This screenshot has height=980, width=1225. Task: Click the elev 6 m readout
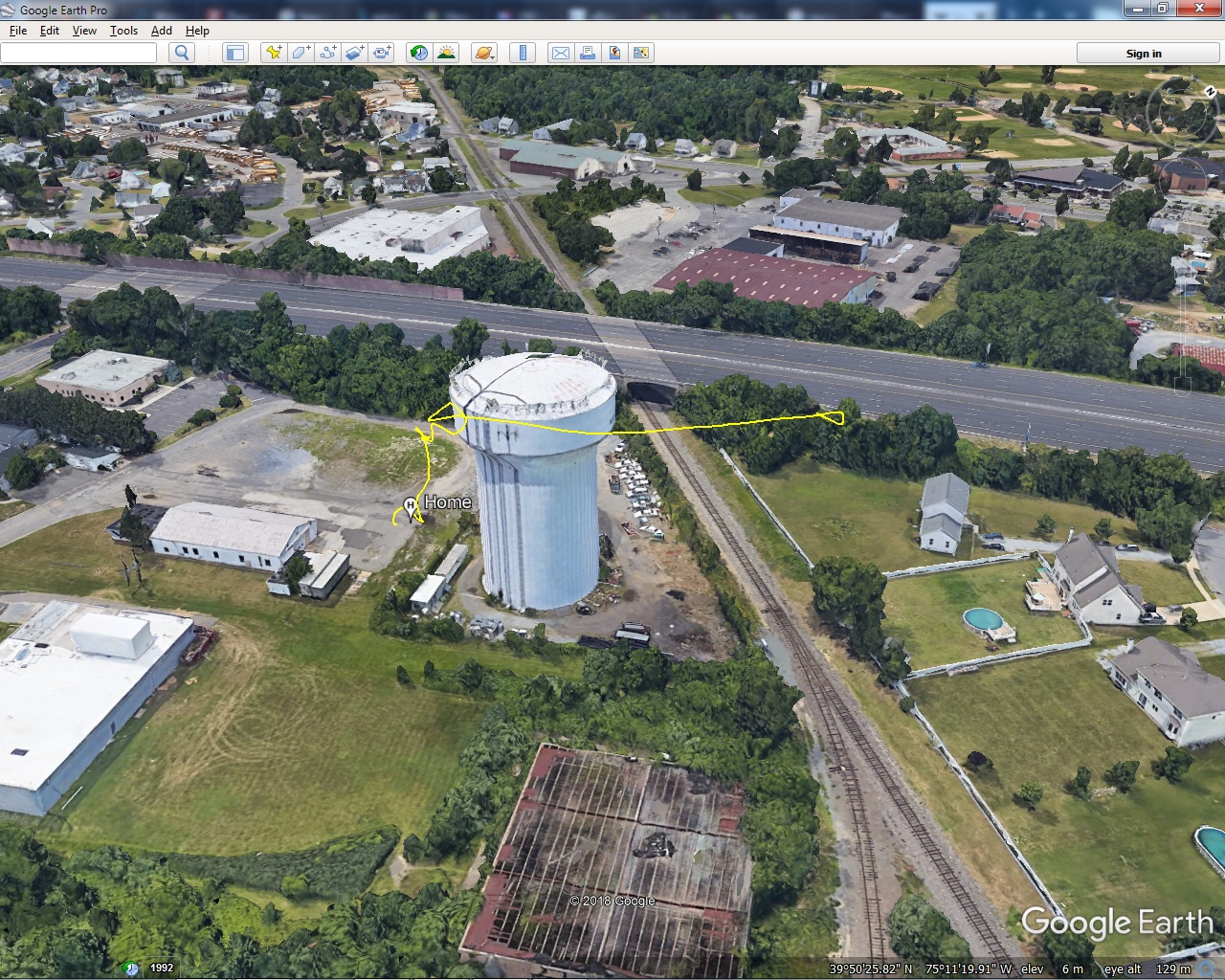click(x=1052, y=969)
